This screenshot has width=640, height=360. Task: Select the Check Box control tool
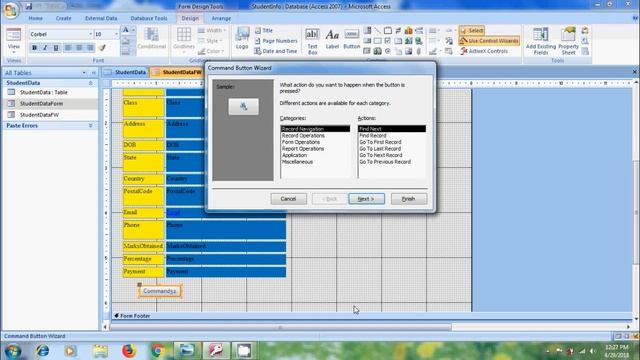pyautogui.click(x=388, y=41)
